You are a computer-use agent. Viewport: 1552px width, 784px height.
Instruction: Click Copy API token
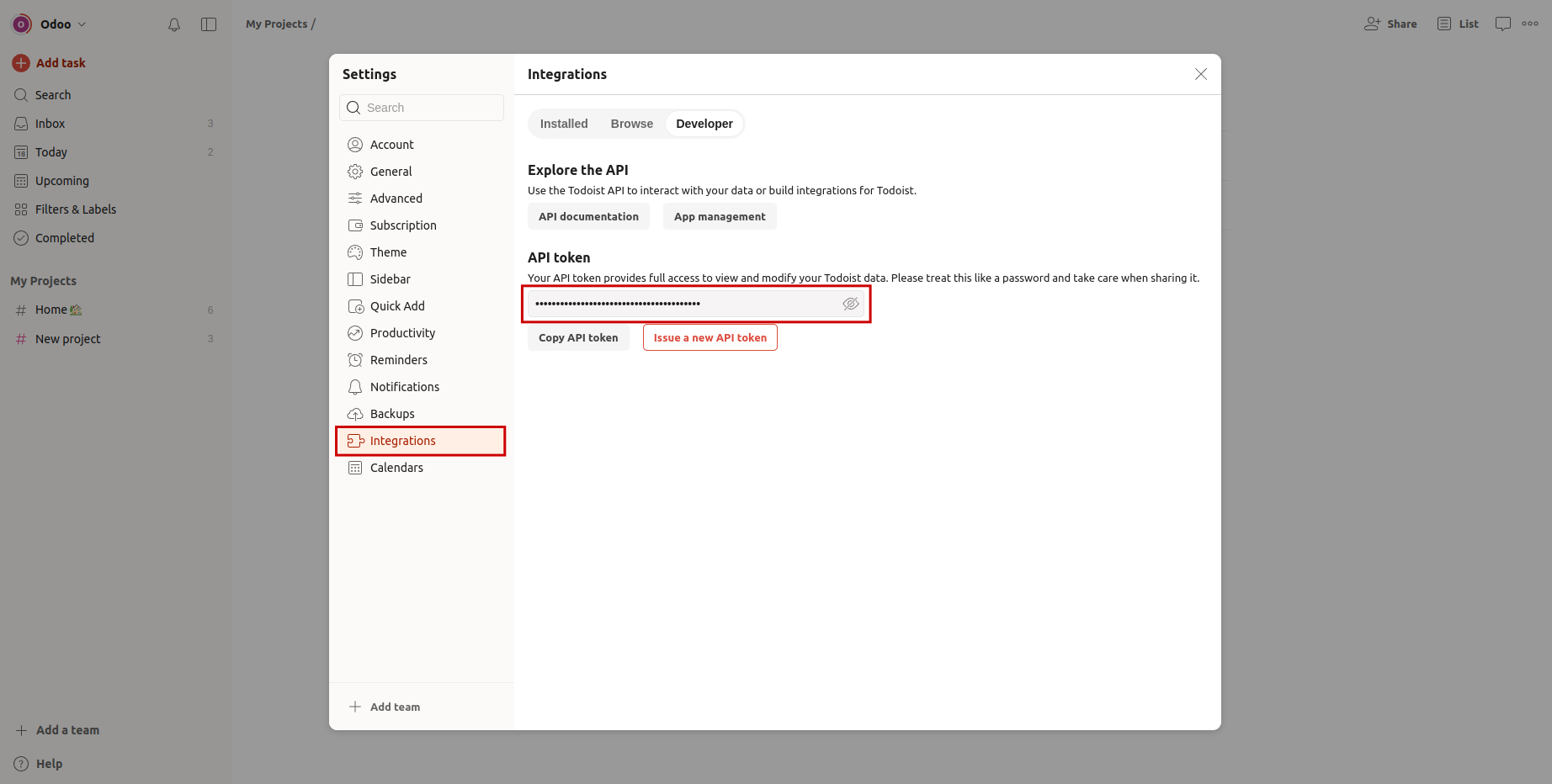tap(578, 337)
